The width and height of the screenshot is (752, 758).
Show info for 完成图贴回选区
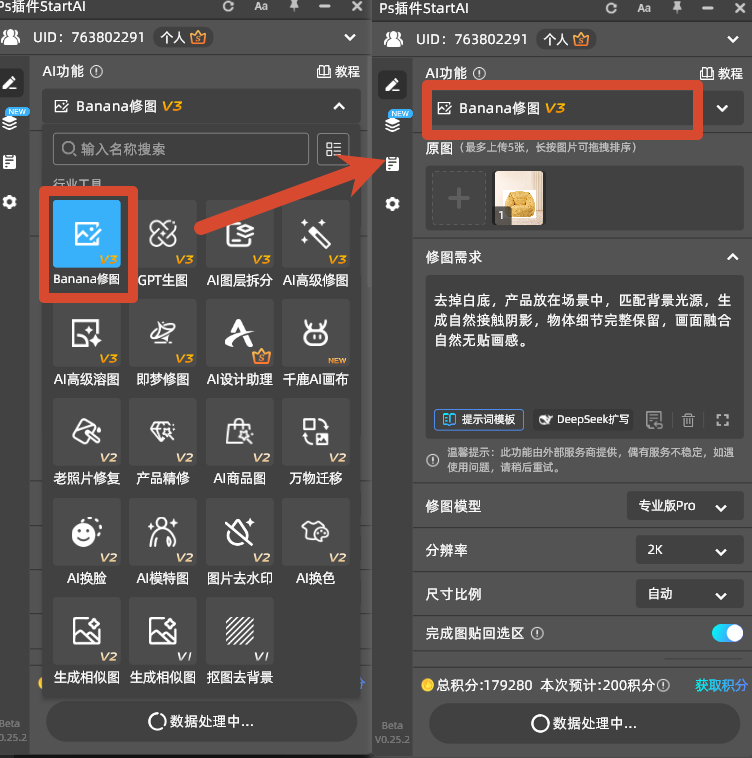[537, 633]
